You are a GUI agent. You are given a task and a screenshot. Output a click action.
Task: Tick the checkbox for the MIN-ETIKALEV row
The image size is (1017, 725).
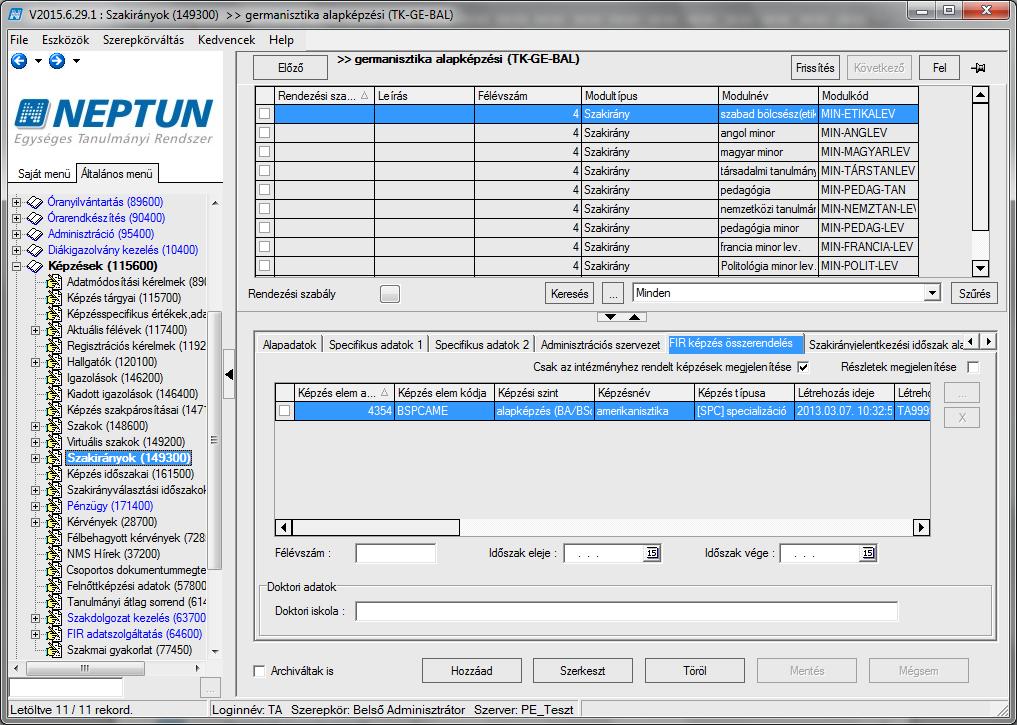pyautogui.click(x=265, y=114)
